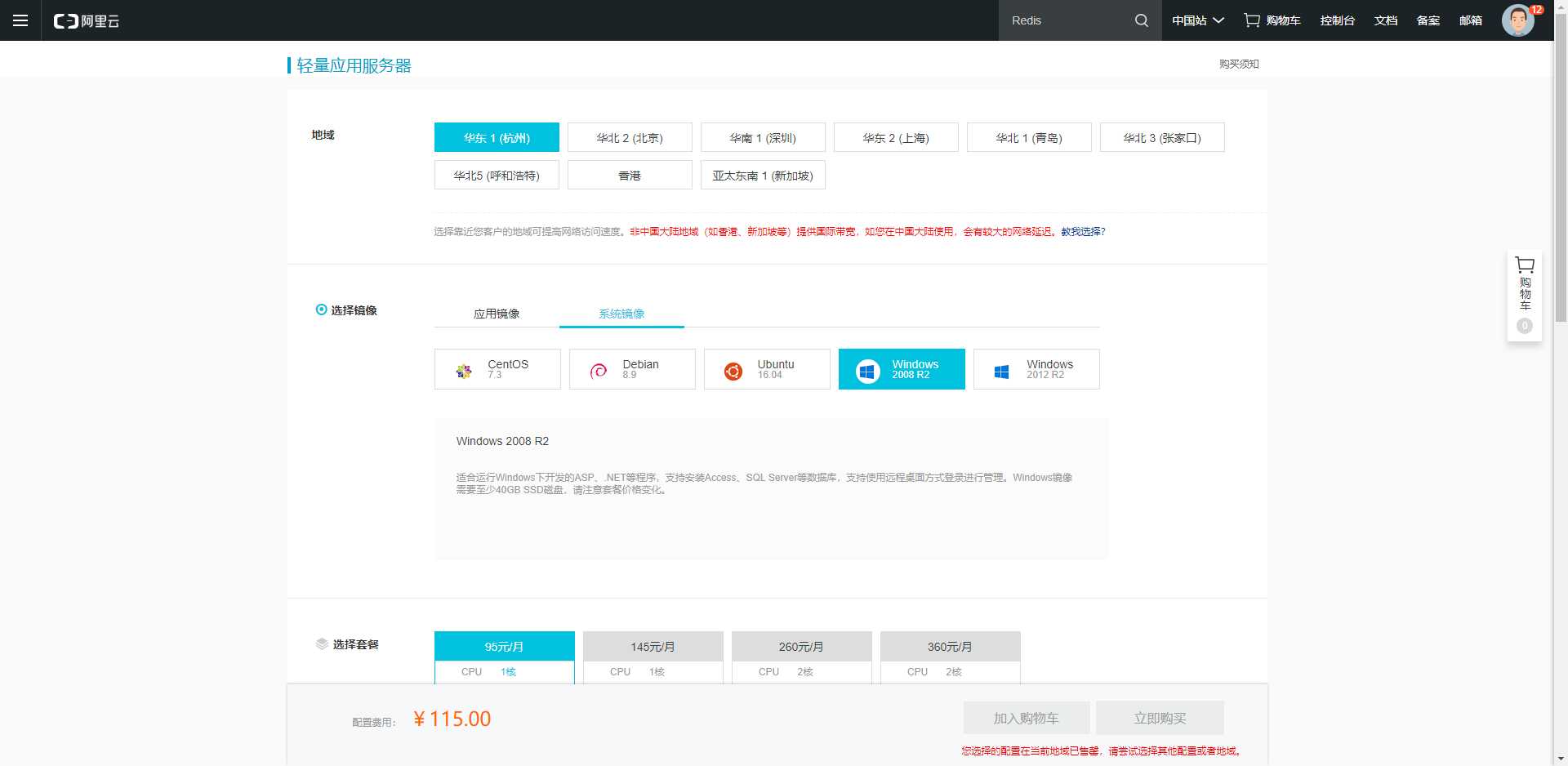1568x766 pixels.
Task: Select region 华东 2 (上海)
Action: point(896,137)
